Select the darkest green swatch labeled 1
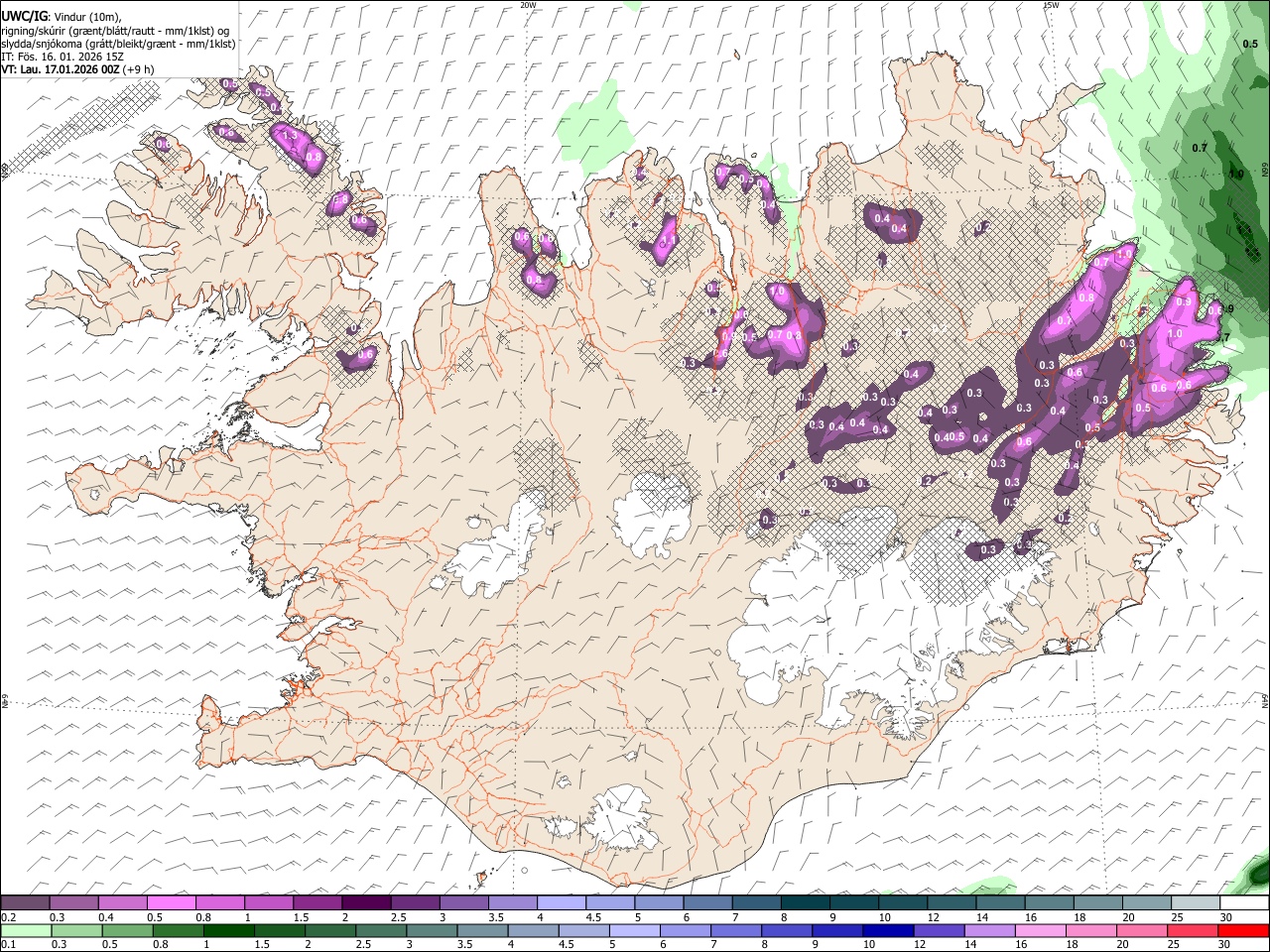 228,930
